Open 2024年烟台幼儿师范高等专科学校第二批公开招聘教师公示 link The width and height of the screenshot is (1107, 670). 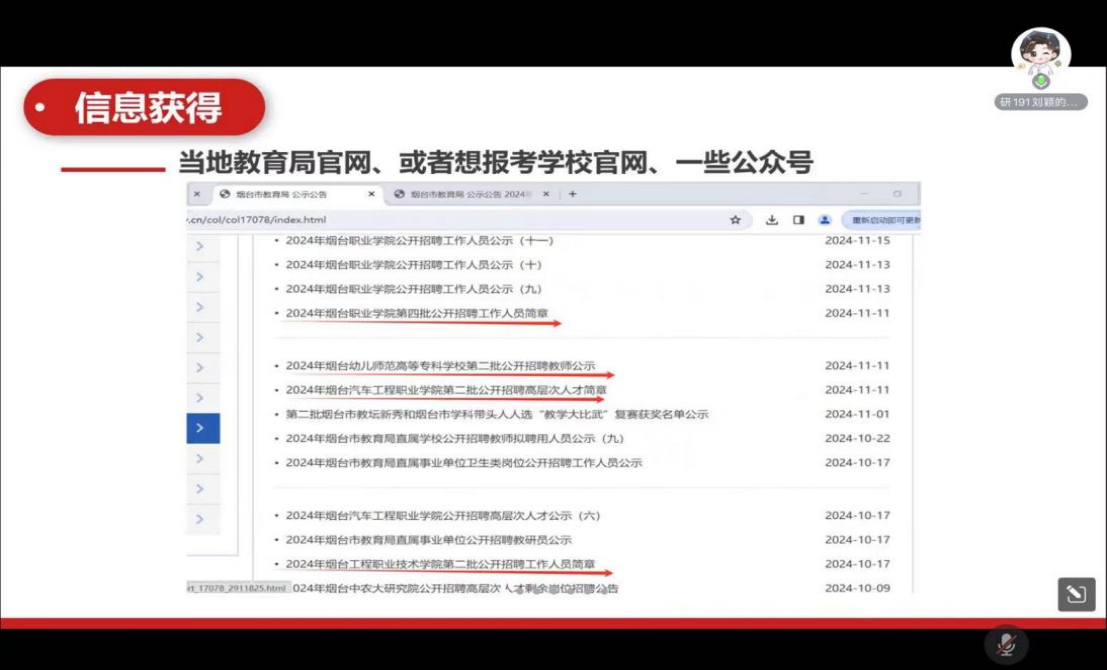point(440,366)
